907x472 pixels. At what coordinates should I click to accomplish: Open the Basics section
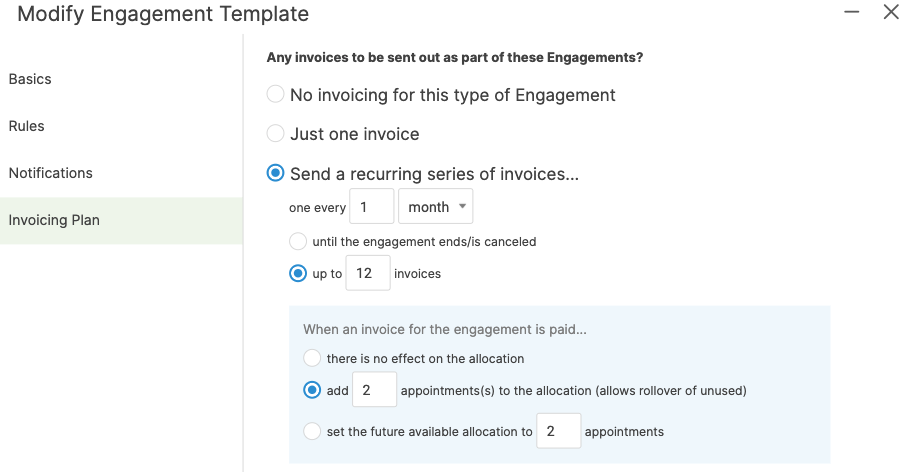(x=30, y=79)
